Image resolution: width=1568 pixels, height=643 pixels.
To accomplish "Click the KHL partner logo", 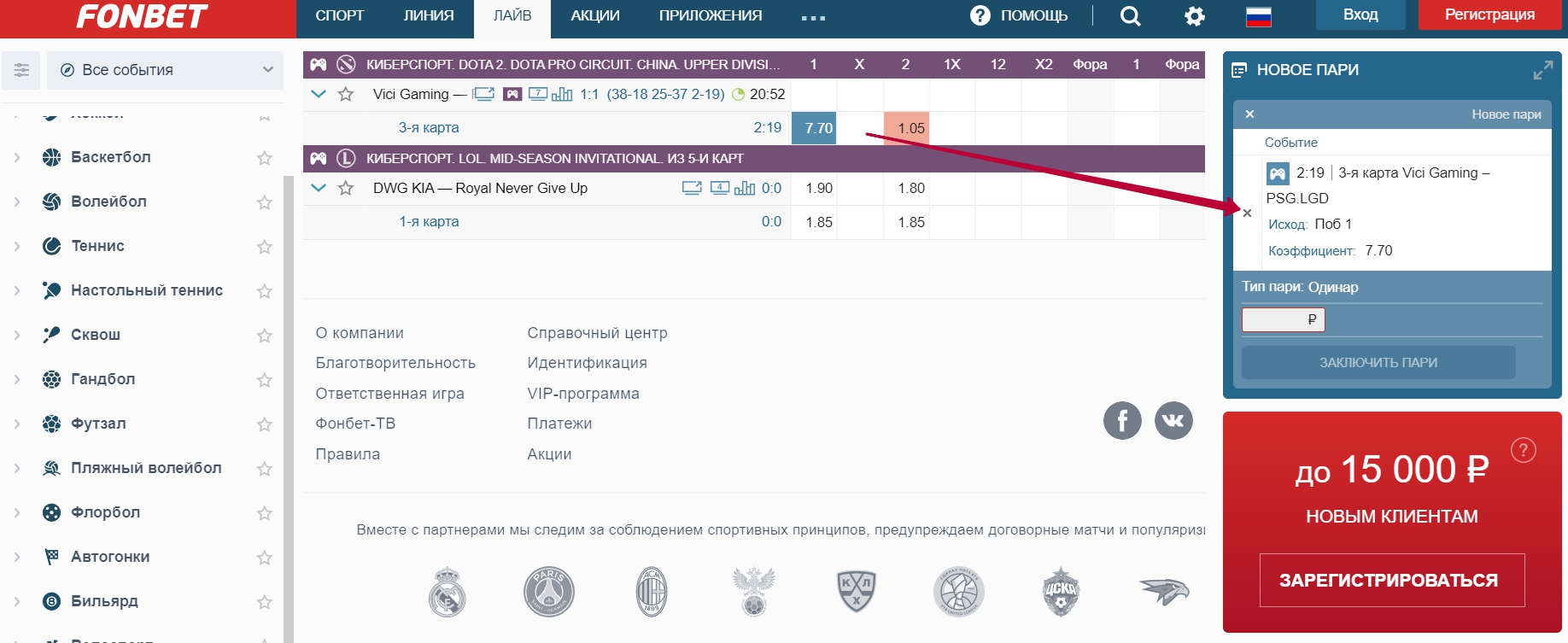I will pos(856,592).
